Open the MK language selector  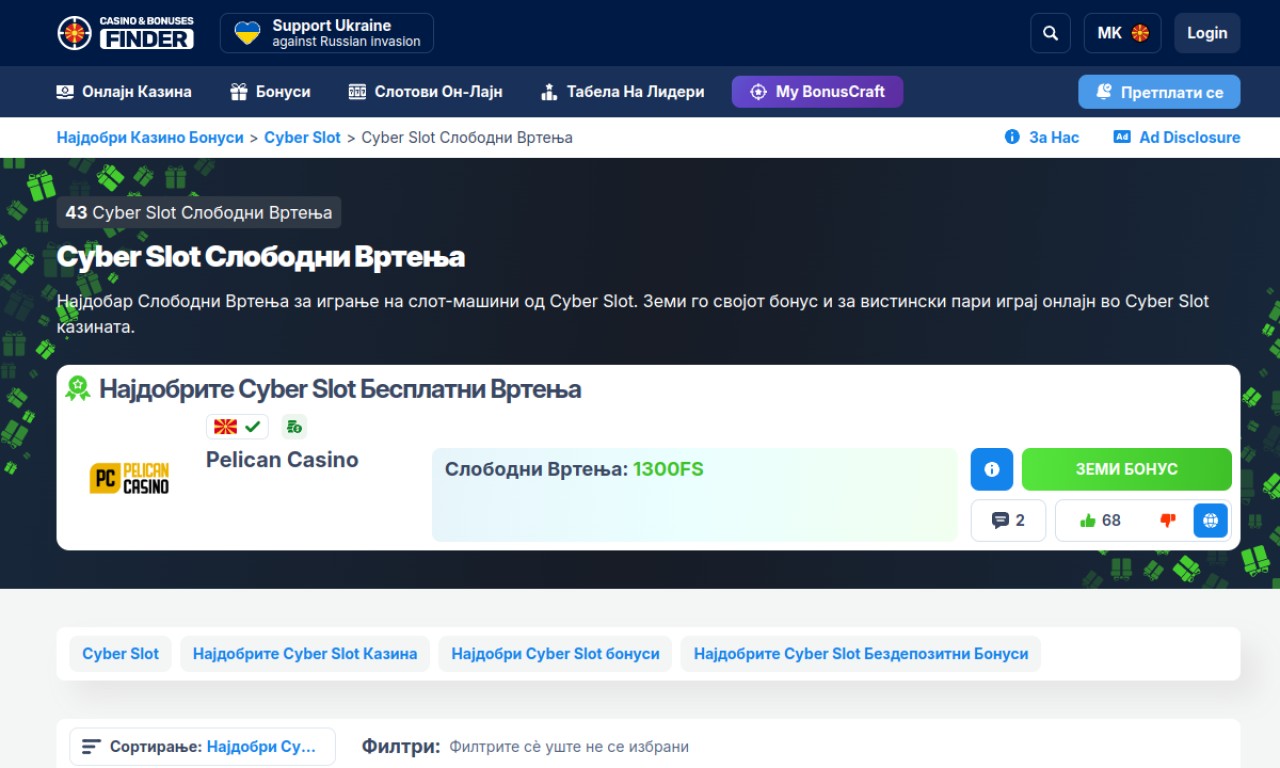pos(1122,33)
